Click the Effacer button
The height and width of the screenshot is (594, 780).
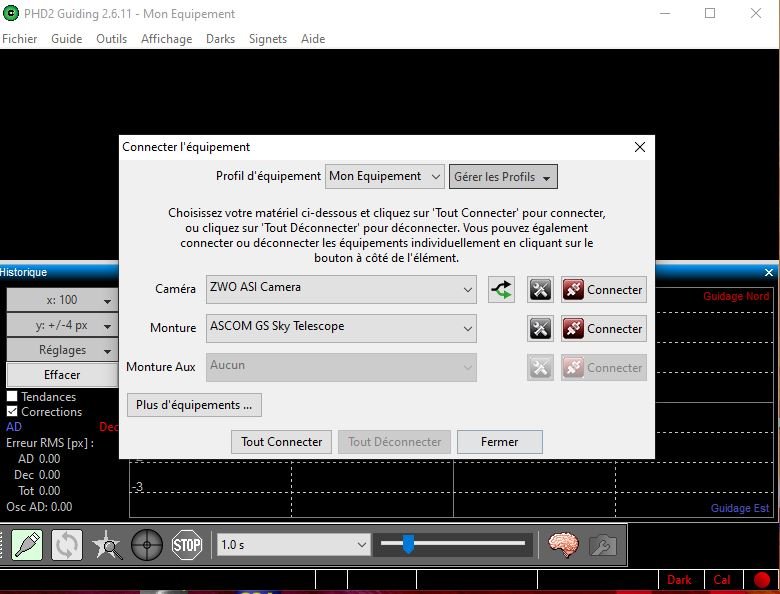point(62,375)
